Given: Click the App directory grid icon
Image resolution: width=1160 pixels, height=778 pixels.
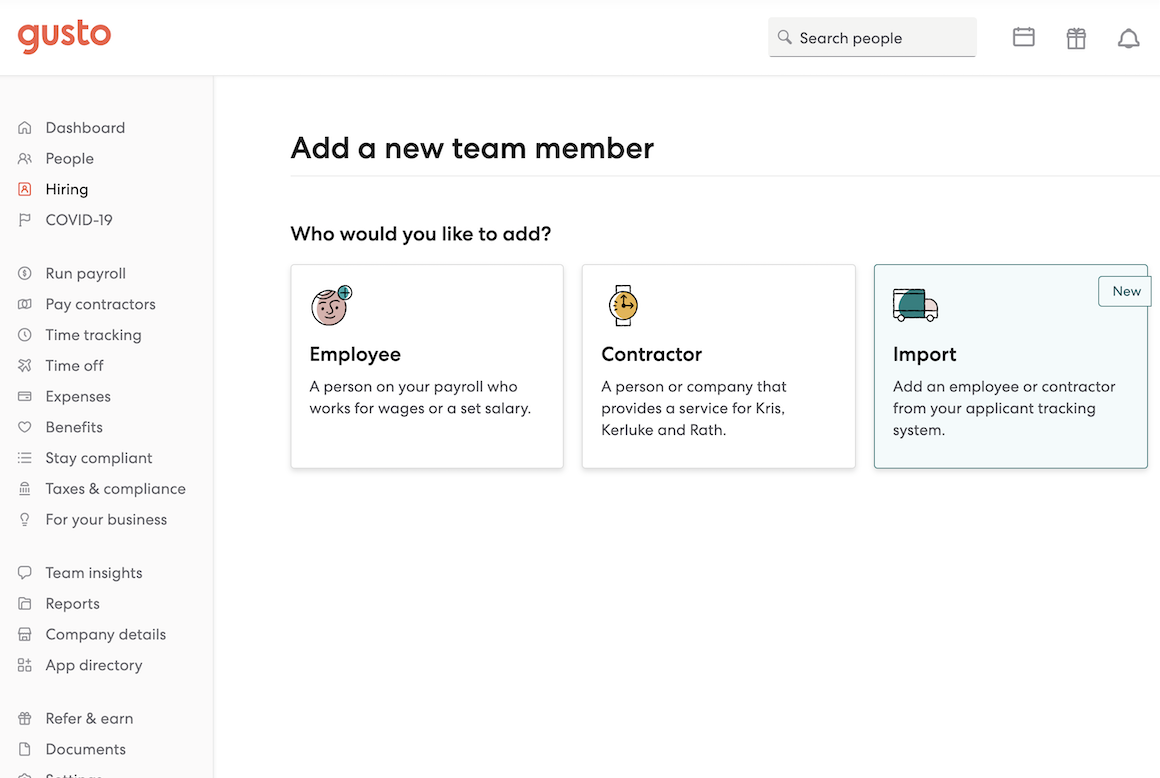Looking at the screenshot, I should (x=24, y=665).
